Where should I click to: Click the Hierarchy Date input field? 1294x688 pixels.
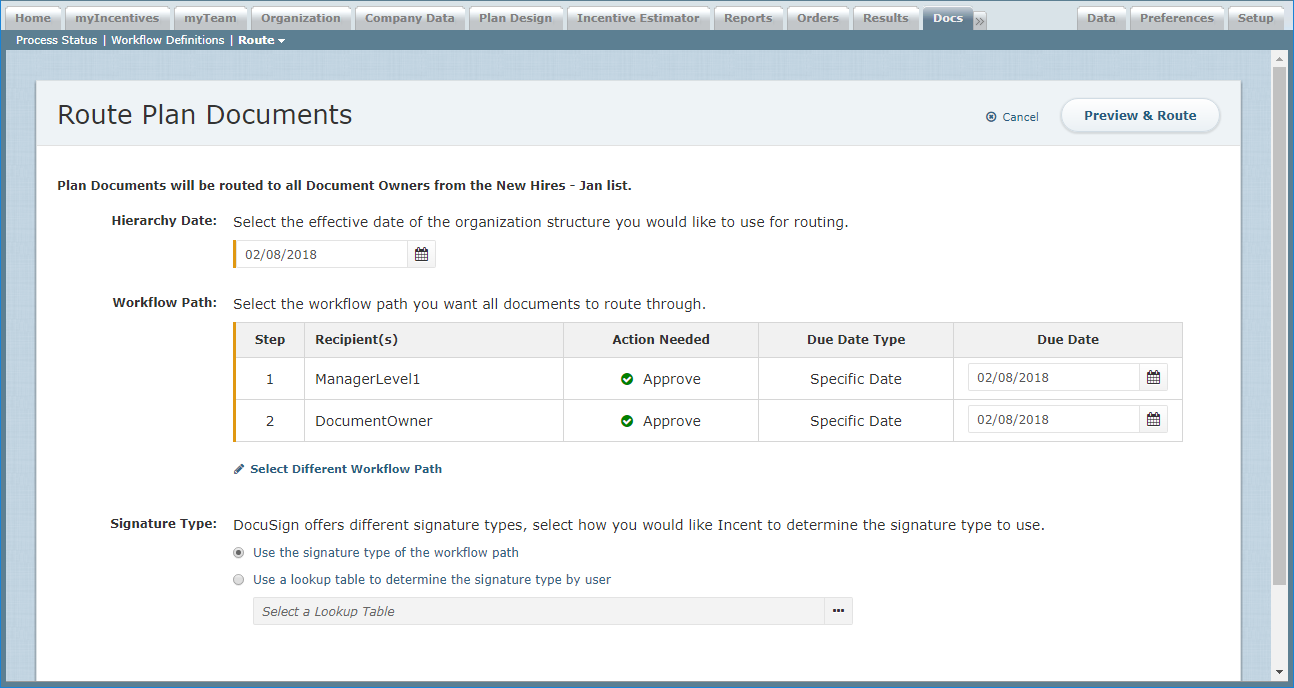coord(322,255)
